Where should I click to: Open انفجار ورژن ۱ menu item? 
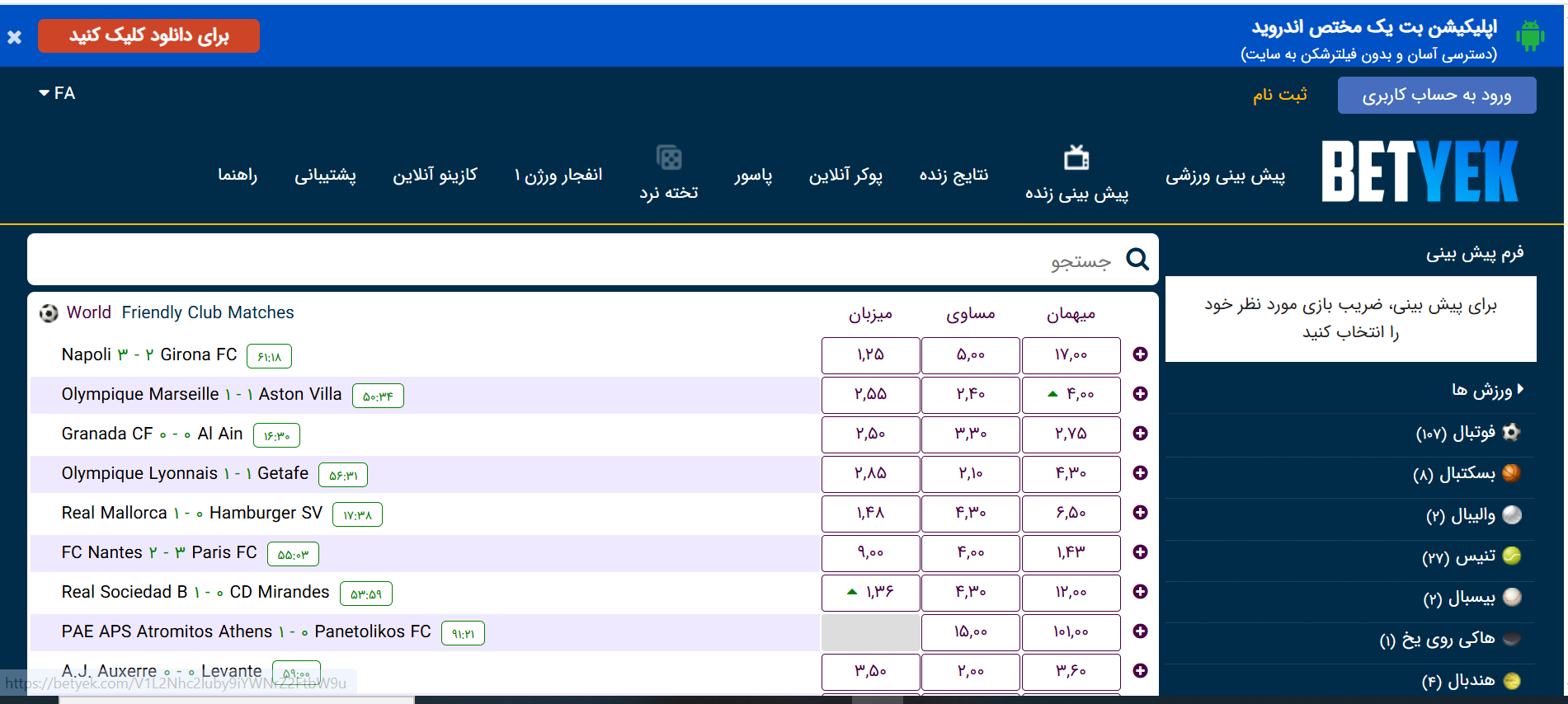click(558, 175)
